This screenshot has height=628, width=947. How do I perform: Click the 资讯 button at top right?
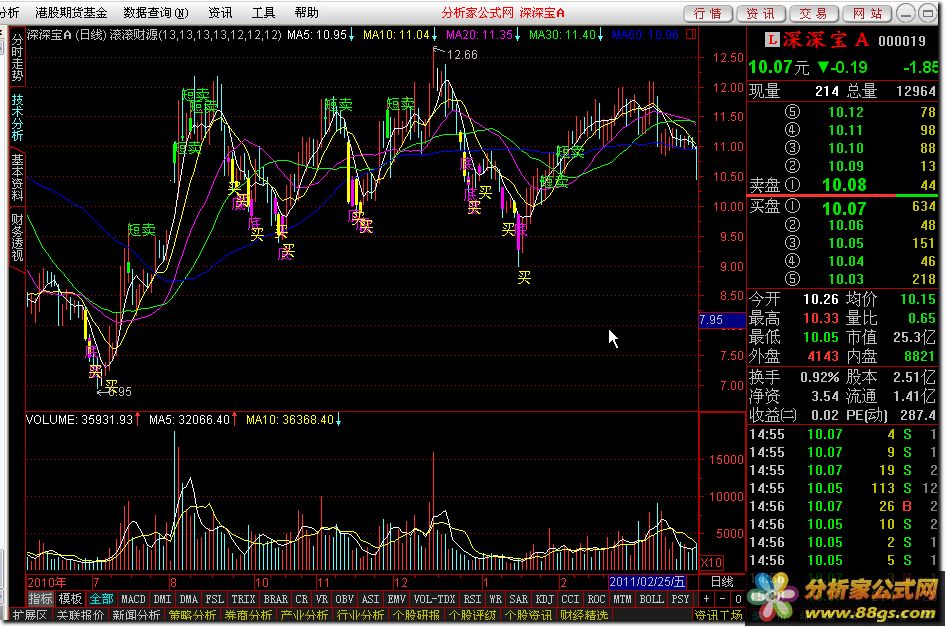click(x=760, y=13)
